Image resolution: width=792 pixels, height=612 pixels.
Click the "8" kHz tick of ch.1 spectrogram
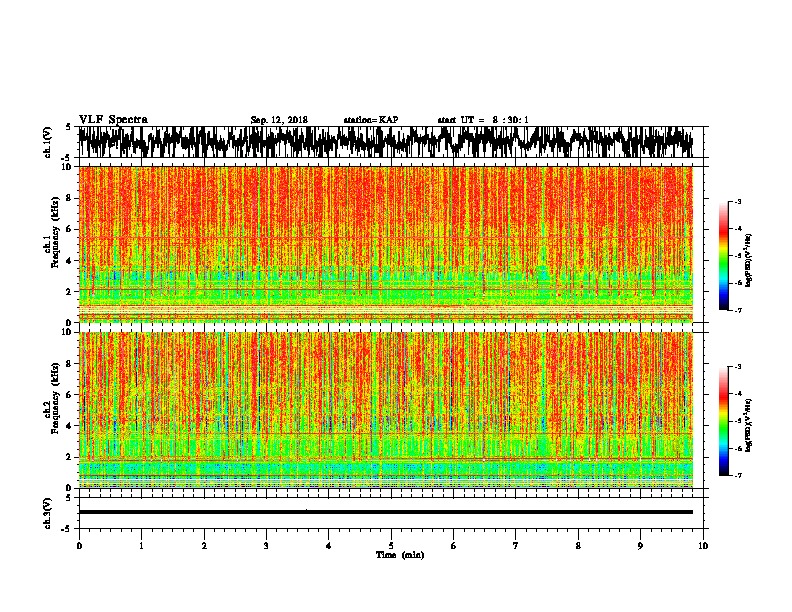click(x=70, y=198)
